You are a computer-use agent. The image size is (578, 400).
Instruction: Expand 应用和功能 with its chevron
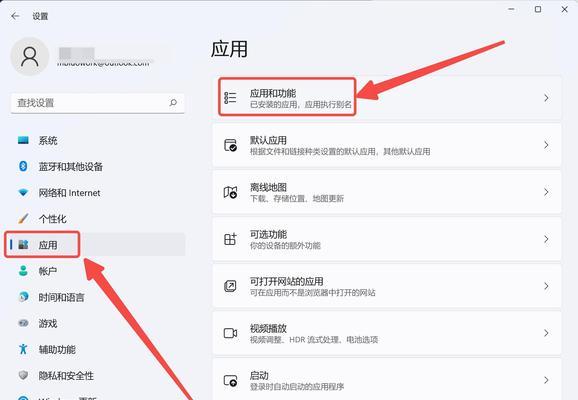[x=546, y=98]
